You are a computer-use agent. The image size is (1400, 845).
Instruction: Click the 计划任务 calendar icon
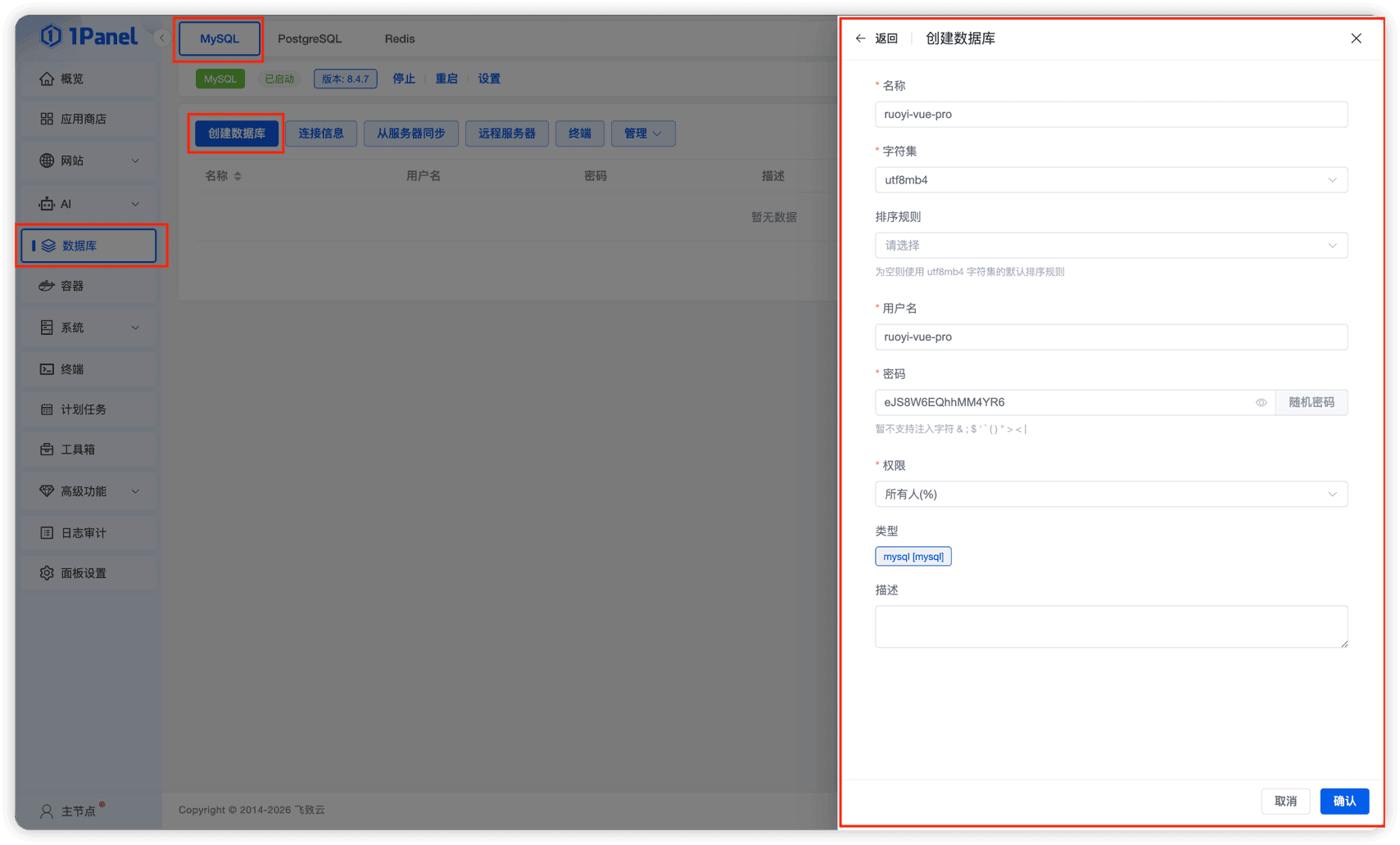47,409
